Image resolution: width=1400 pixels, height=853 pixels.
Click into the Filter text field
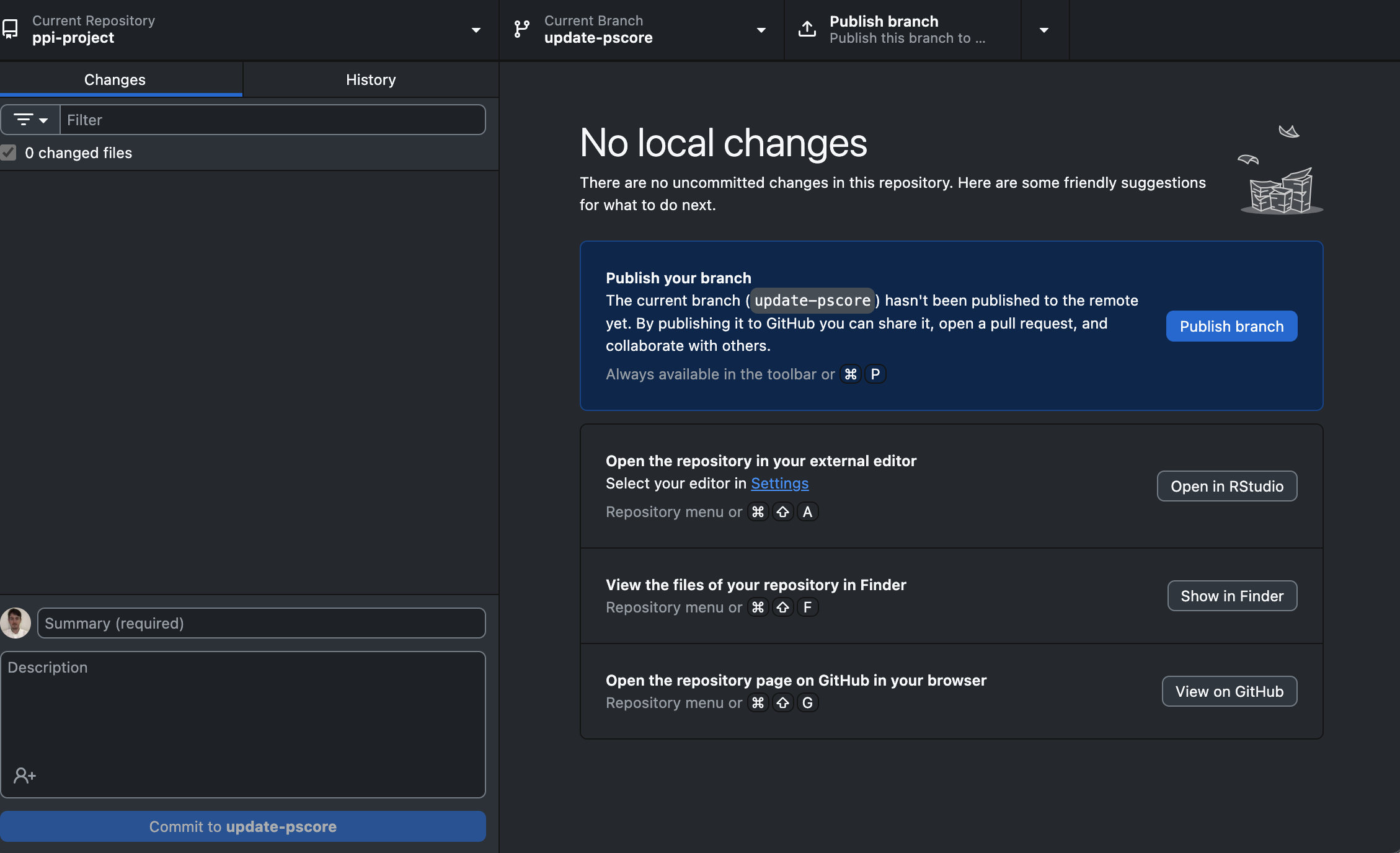pyautogui.click(x=272, y=120)
